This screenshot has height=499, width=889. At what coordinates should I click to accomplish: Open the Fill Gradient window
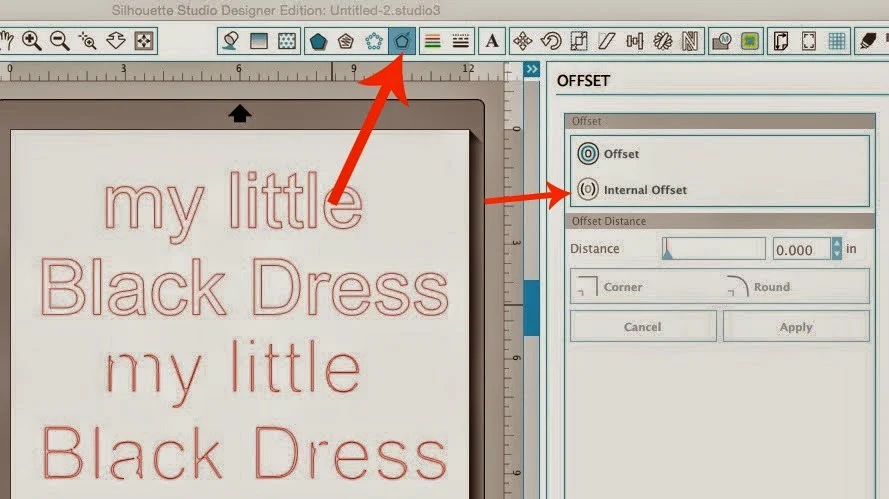pyautogui.click(x=259, y=41)
